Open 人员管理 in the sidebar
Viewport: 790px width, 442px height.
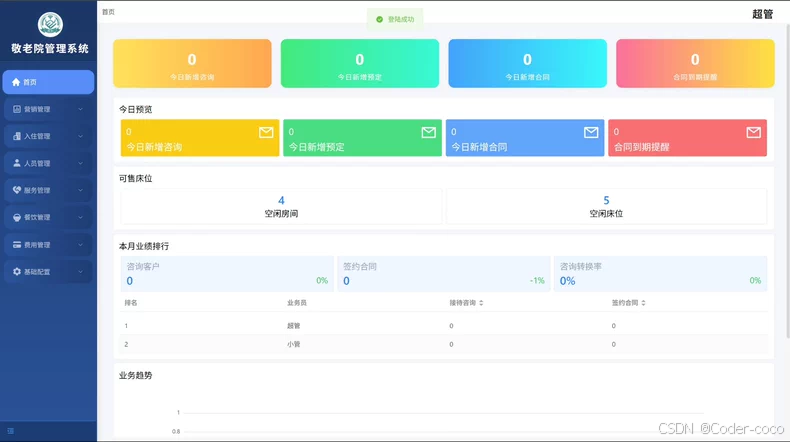pos(48,163)
